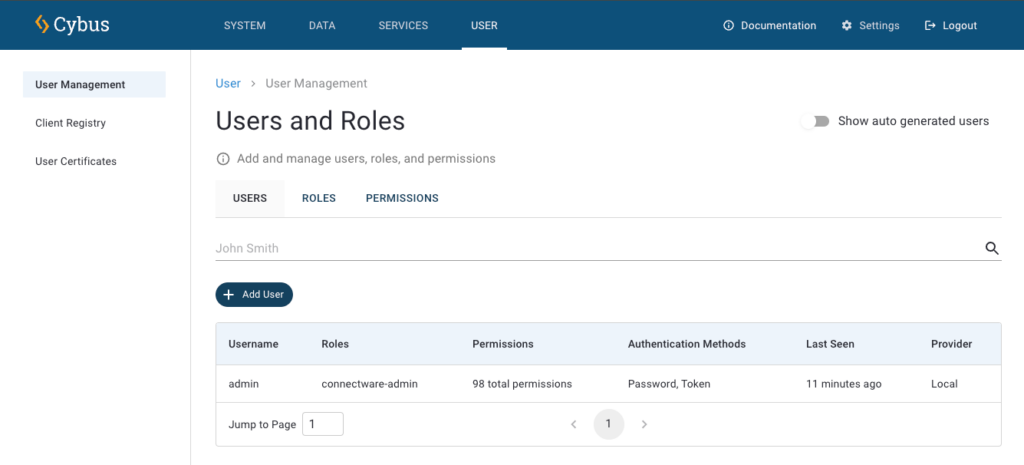Click the 11 minutes ago cell
Image resolution: width=1024 pixels, height=465 pixels.
pyautogui.click(x=844, y=384)
